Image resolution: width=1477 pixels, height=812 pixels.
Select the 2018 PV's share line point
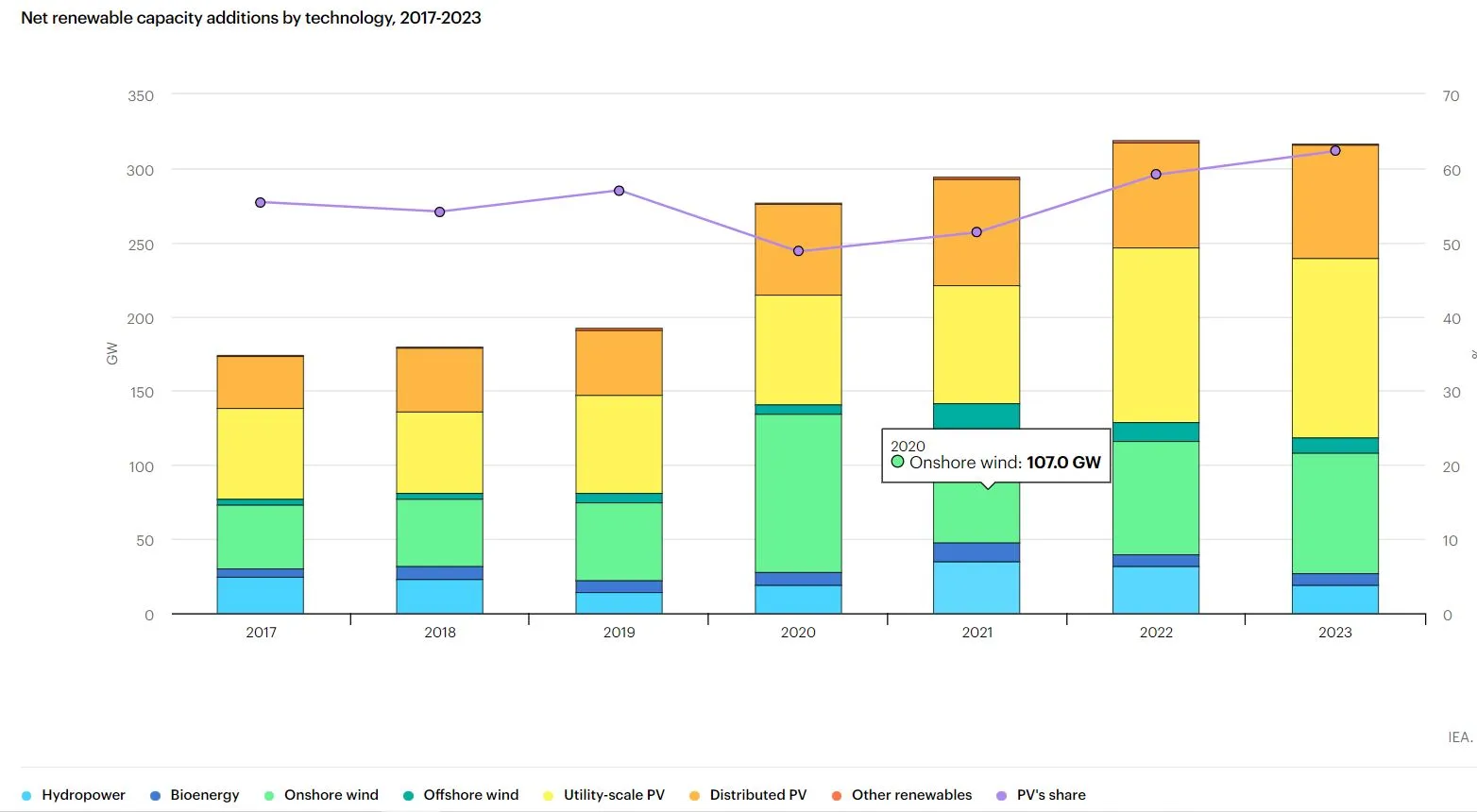pyautogui.click(x=440, y=211)
